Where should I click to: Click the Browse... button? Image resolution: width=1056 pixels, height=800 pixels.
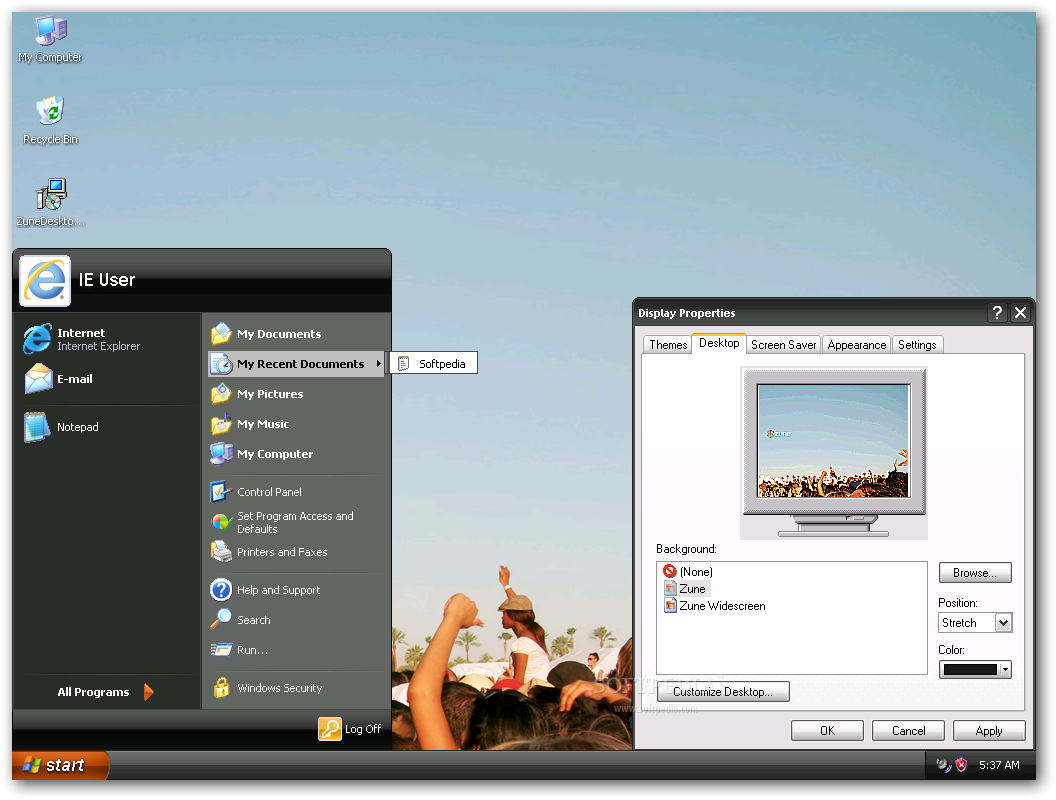point(974,573)
